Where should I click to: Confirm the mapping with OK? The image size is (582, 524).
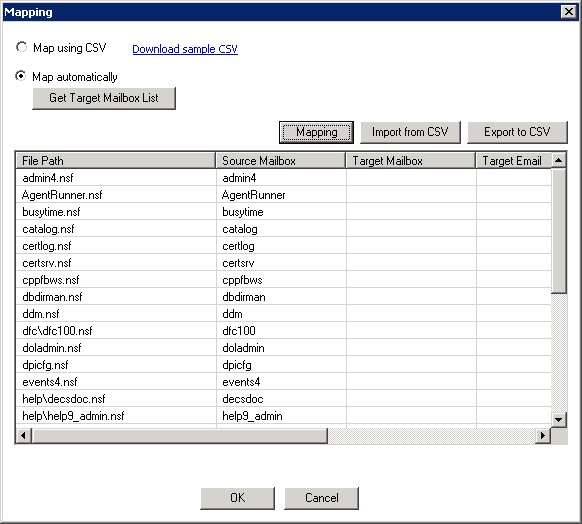(x=238, y=498)
